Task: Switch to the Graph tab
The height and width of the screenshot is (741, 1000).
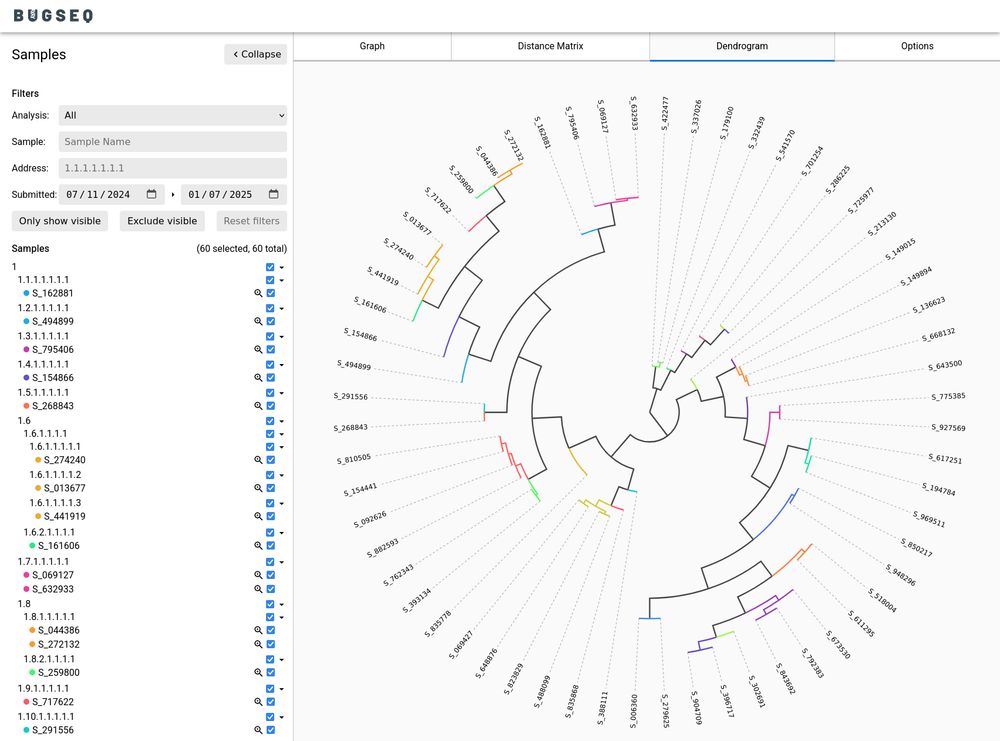Action: click(x=372, y=46)
